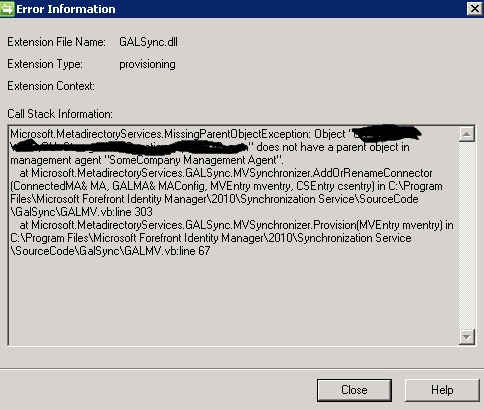
Task: Open Help for this error
Action: 442,390
